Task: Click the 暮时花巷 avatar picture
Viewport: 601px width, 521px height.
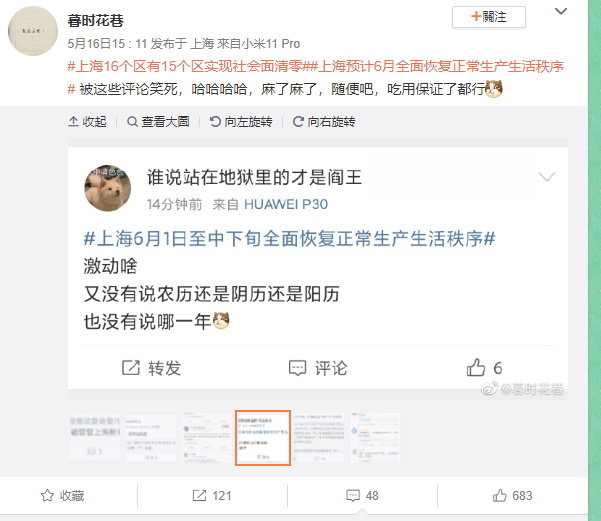Action: (x=33, y=31)
